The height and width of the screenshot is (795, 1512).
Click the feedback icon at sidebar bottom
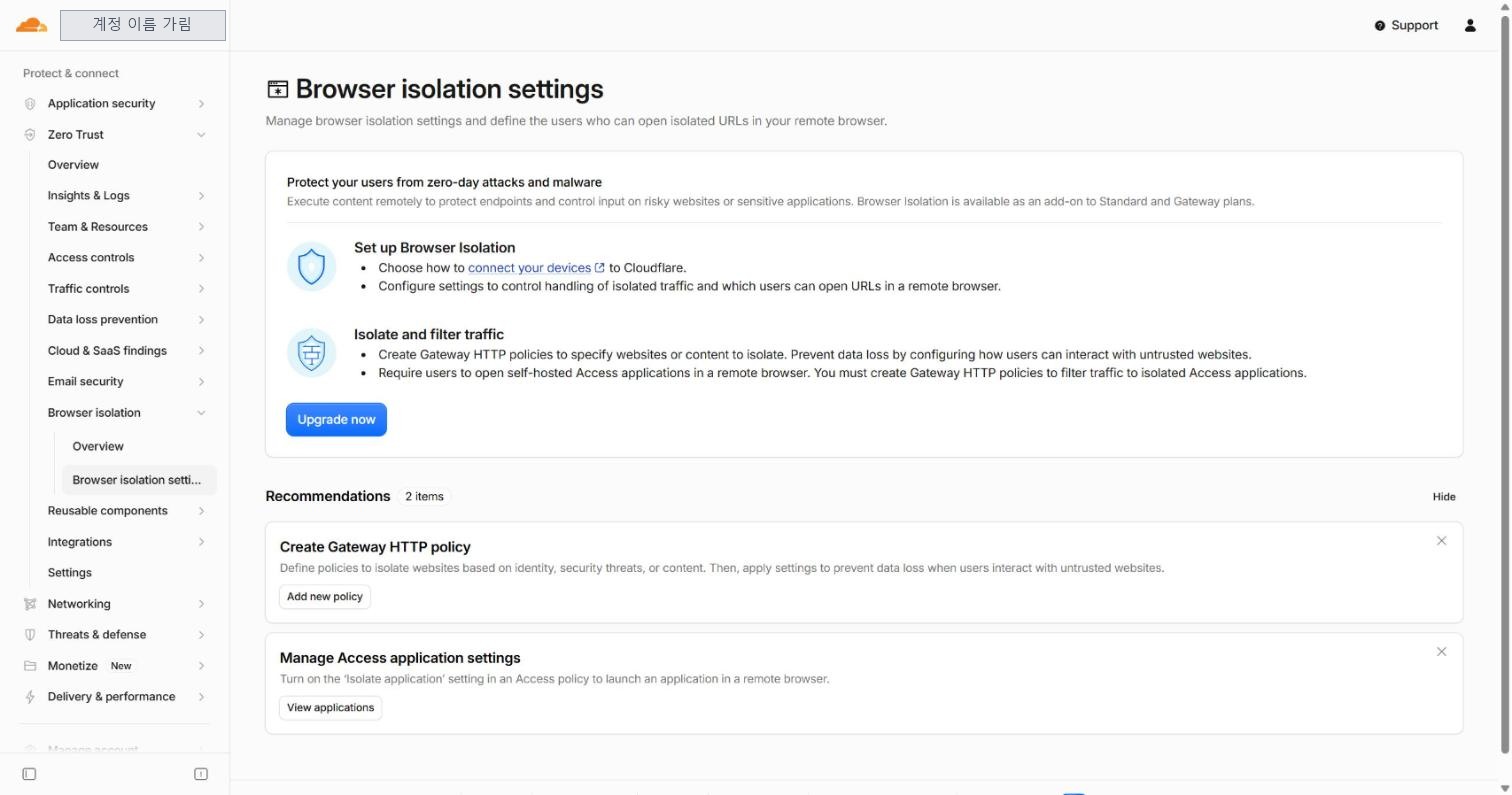[201, 774]
